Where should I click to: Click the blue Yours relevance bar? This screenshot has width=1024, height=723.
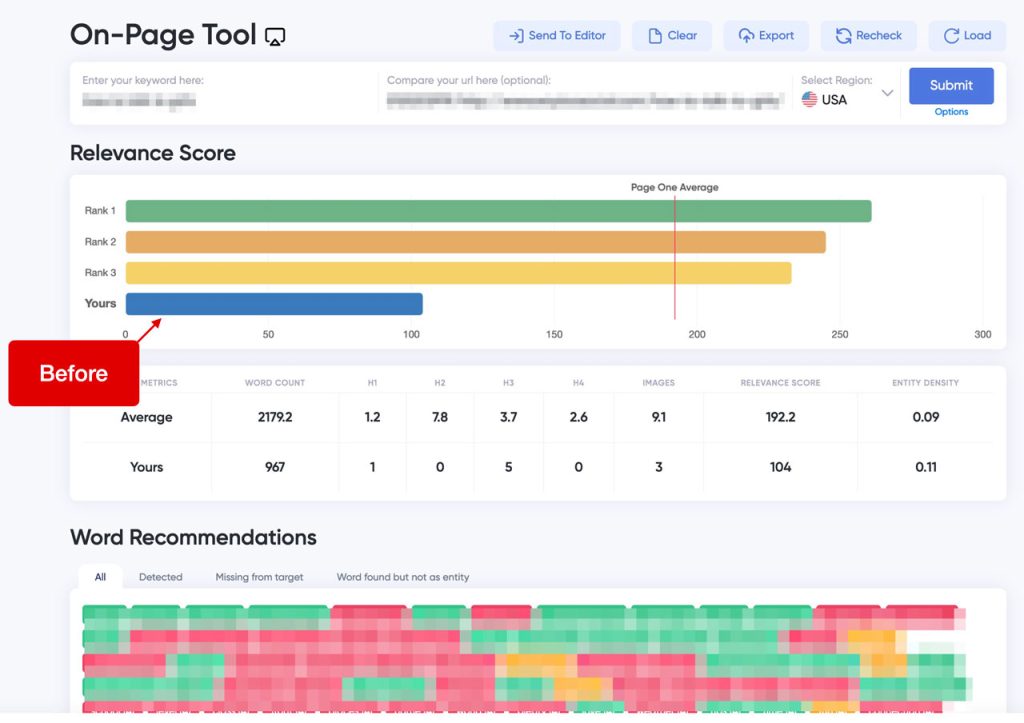coord(274,304)
